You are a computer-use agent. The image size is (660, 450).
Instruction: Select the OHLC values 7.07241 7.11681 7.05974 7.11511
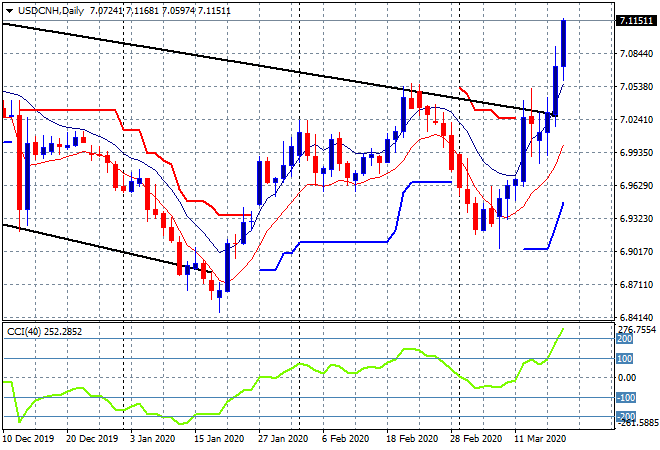pos(160,11)
